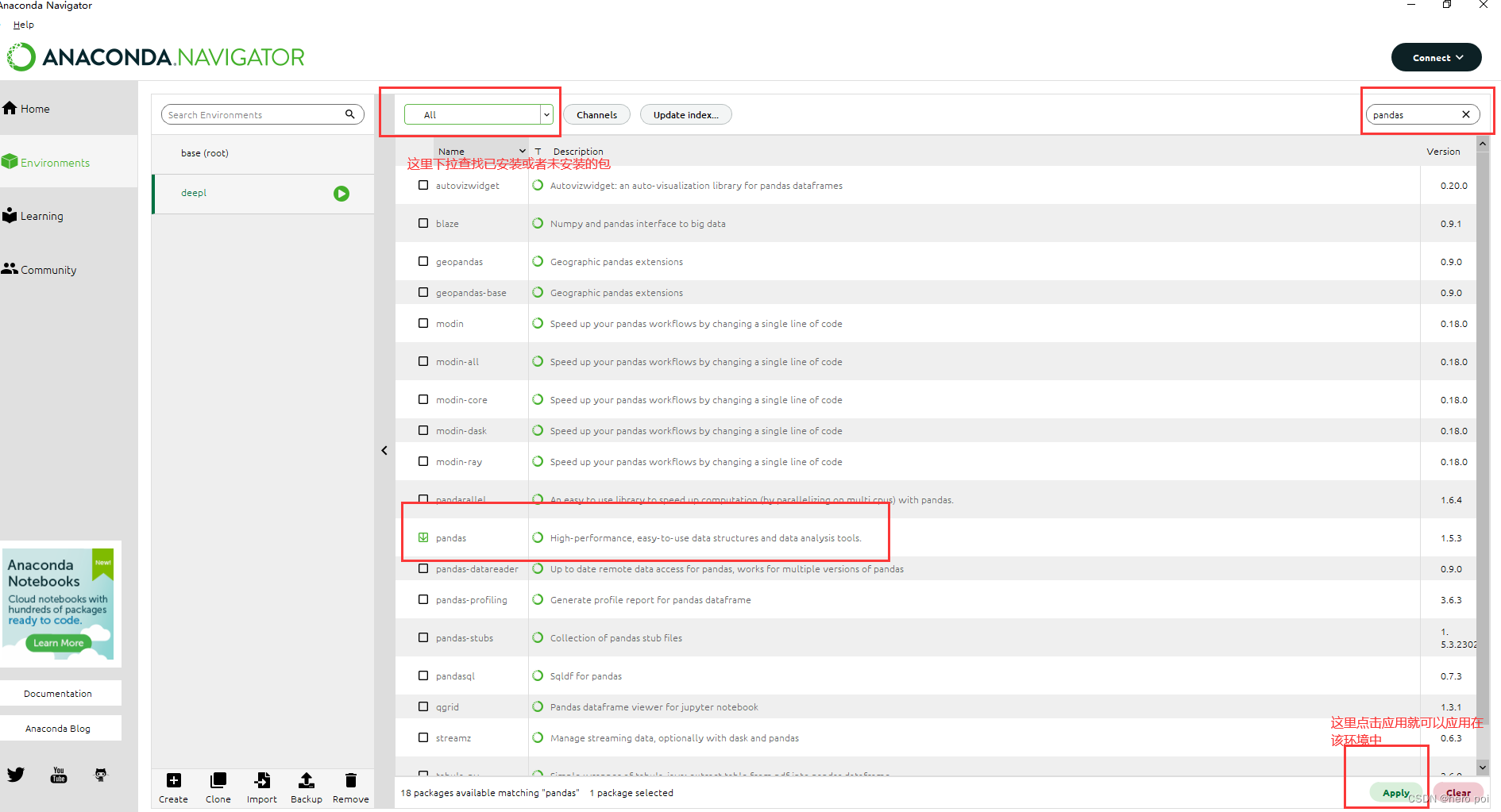Image resolution: width=1501 pixels, height=812 pixels.
Task: Click the Channels button
Action: click(596, 114)
